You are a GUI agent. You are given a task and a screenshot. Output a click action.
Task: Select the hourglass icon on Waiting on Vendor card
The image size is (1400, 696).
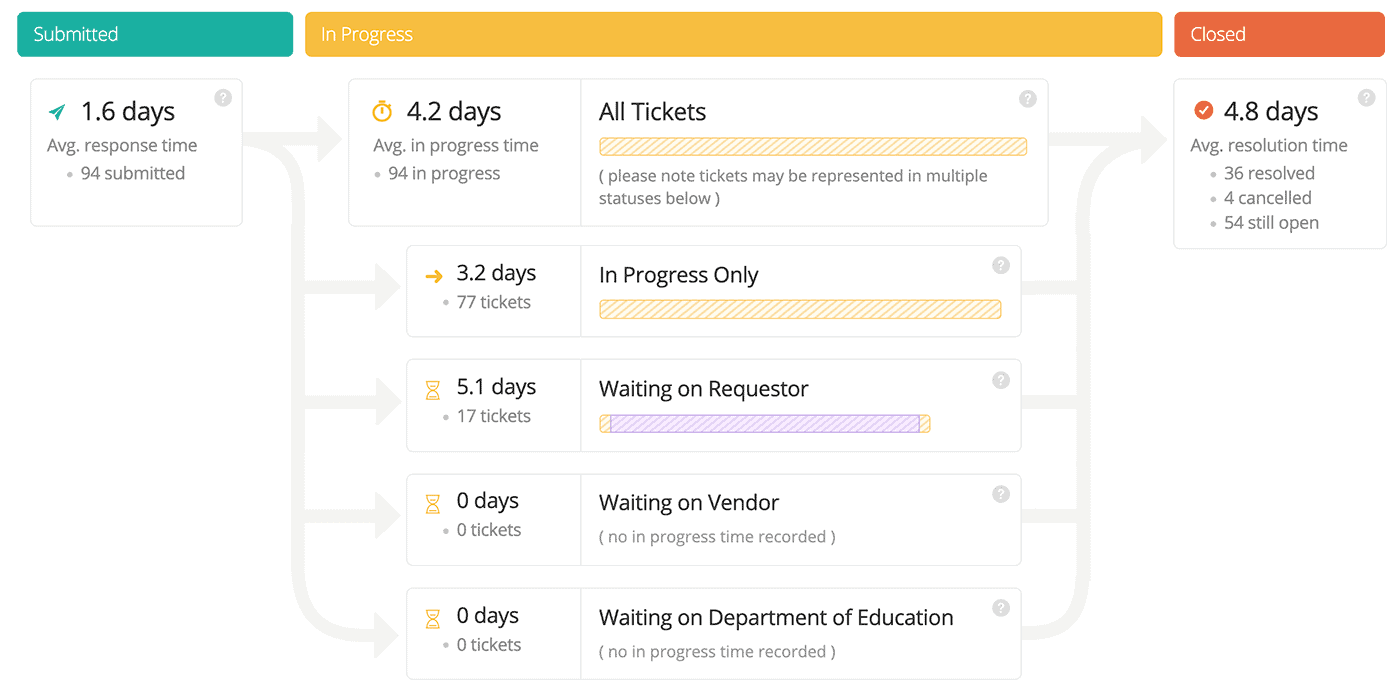(x=433, y=501)
